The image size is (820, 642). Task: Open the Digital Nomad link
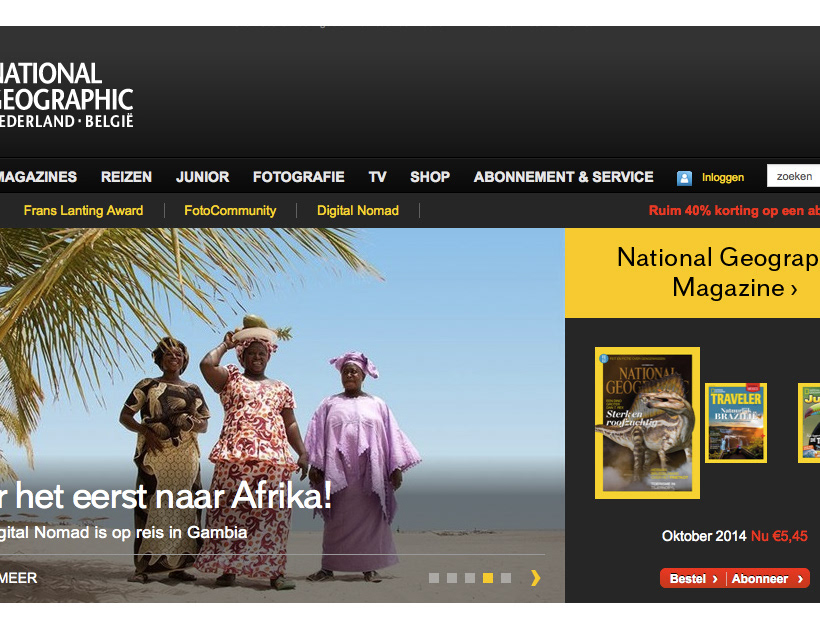coord(358,210)
